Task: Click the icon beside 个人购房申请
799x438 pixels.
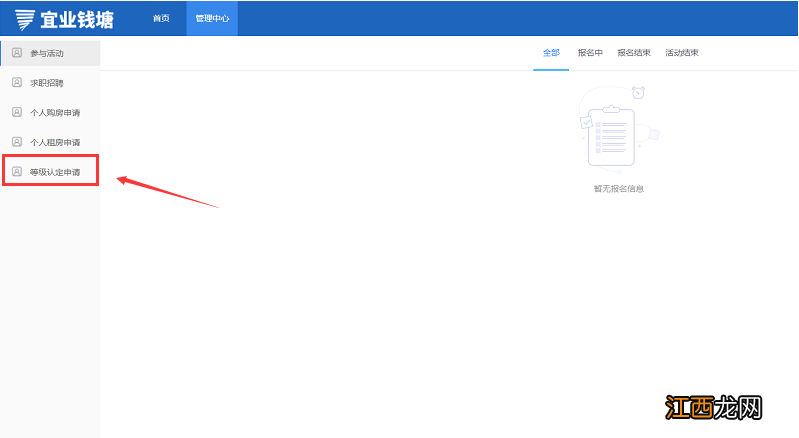Action: pyautogui.click(x=16, y=112)
